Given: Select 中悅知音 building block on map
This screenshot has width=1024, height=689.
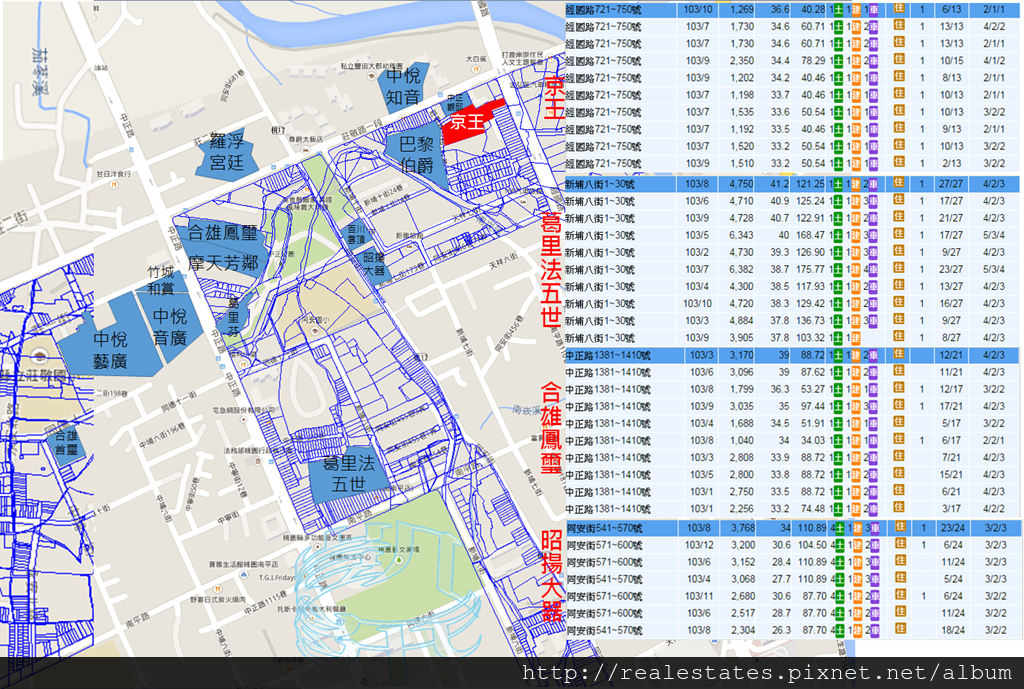Looking at the screenshot, I should coord(403,86).
